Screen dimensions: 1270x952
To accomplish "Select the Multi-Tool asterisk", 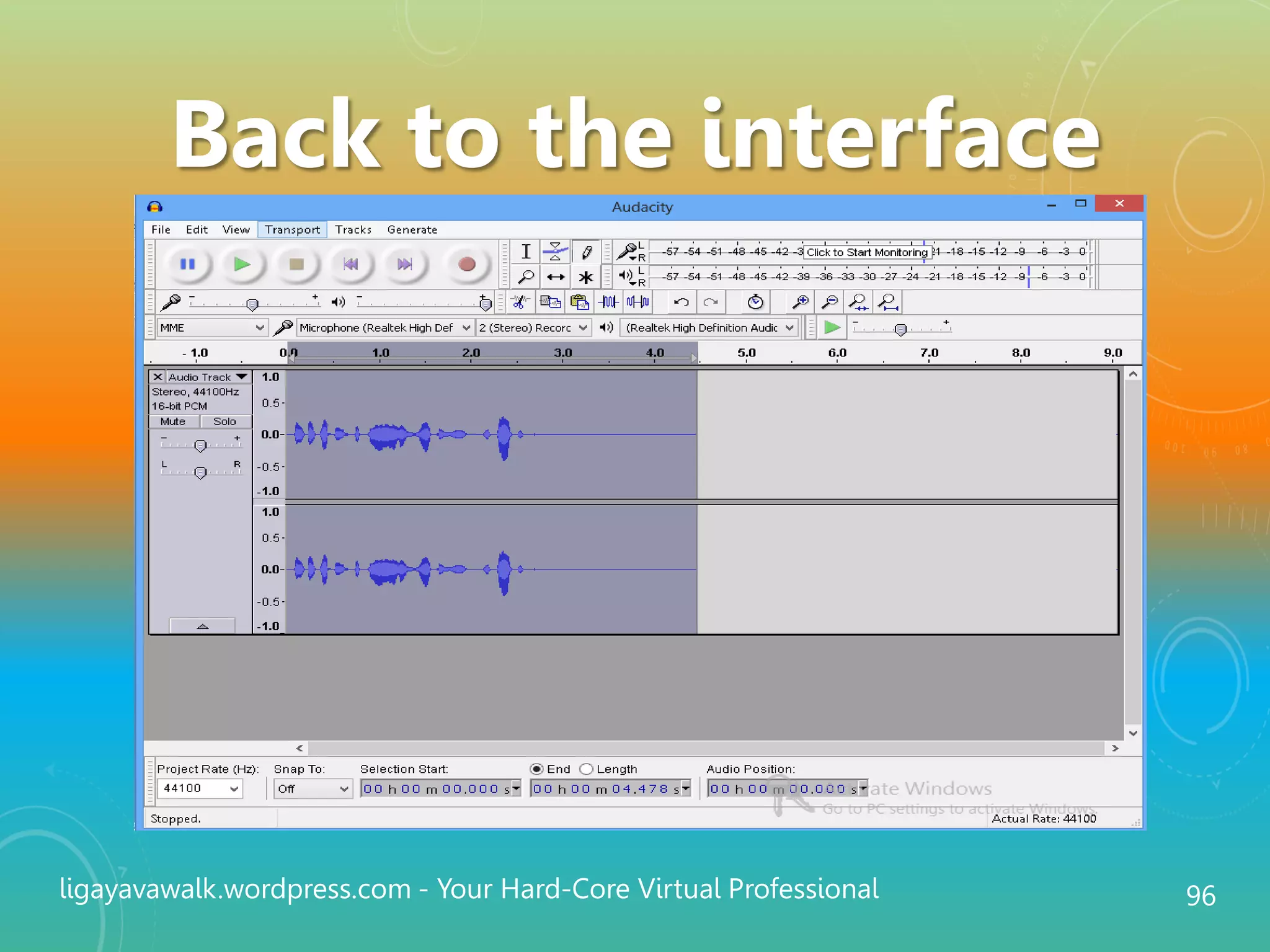I will coord(586,277).
